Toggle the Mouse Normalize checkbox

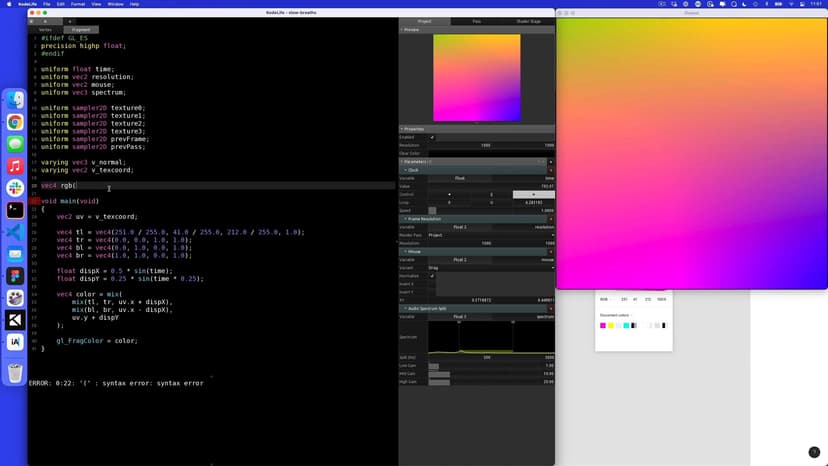coord(432,276)
